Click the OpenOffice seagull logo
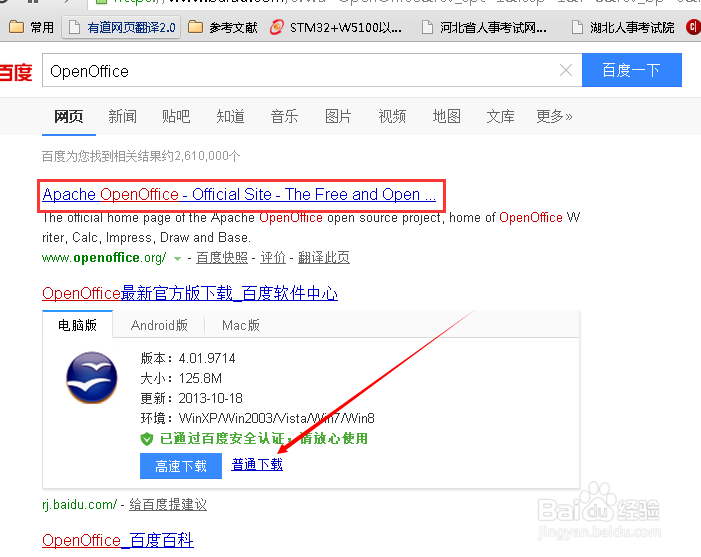Screen dimensions: 701x557 [x=92, y=378]
